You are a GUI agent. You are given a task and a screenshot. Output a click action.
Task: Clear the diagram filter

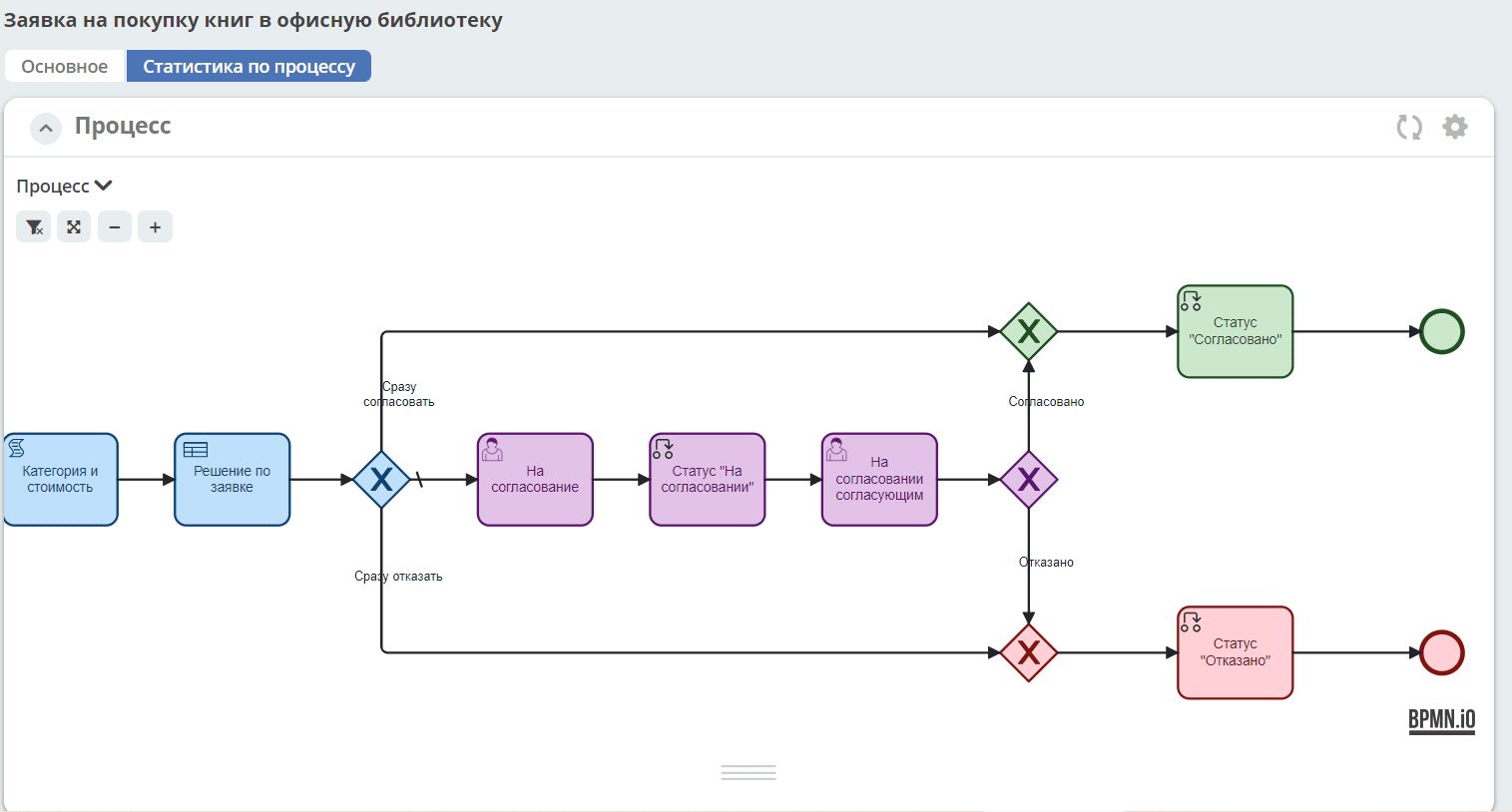pyautogui.click(x=34, y=227)
